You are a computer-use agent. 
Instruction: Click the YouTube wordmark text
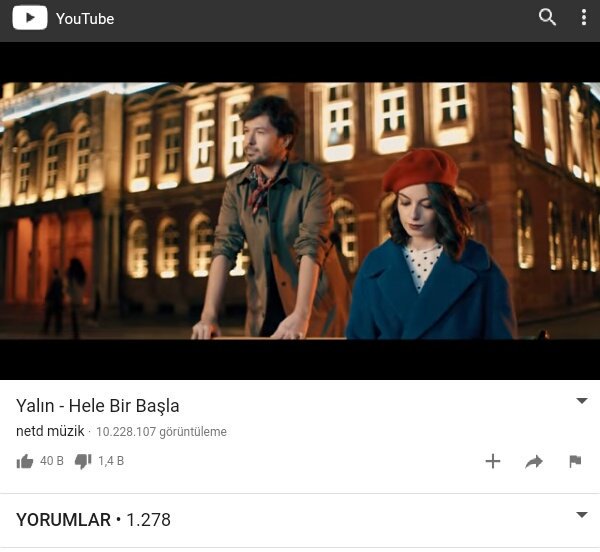coord(85,19)
